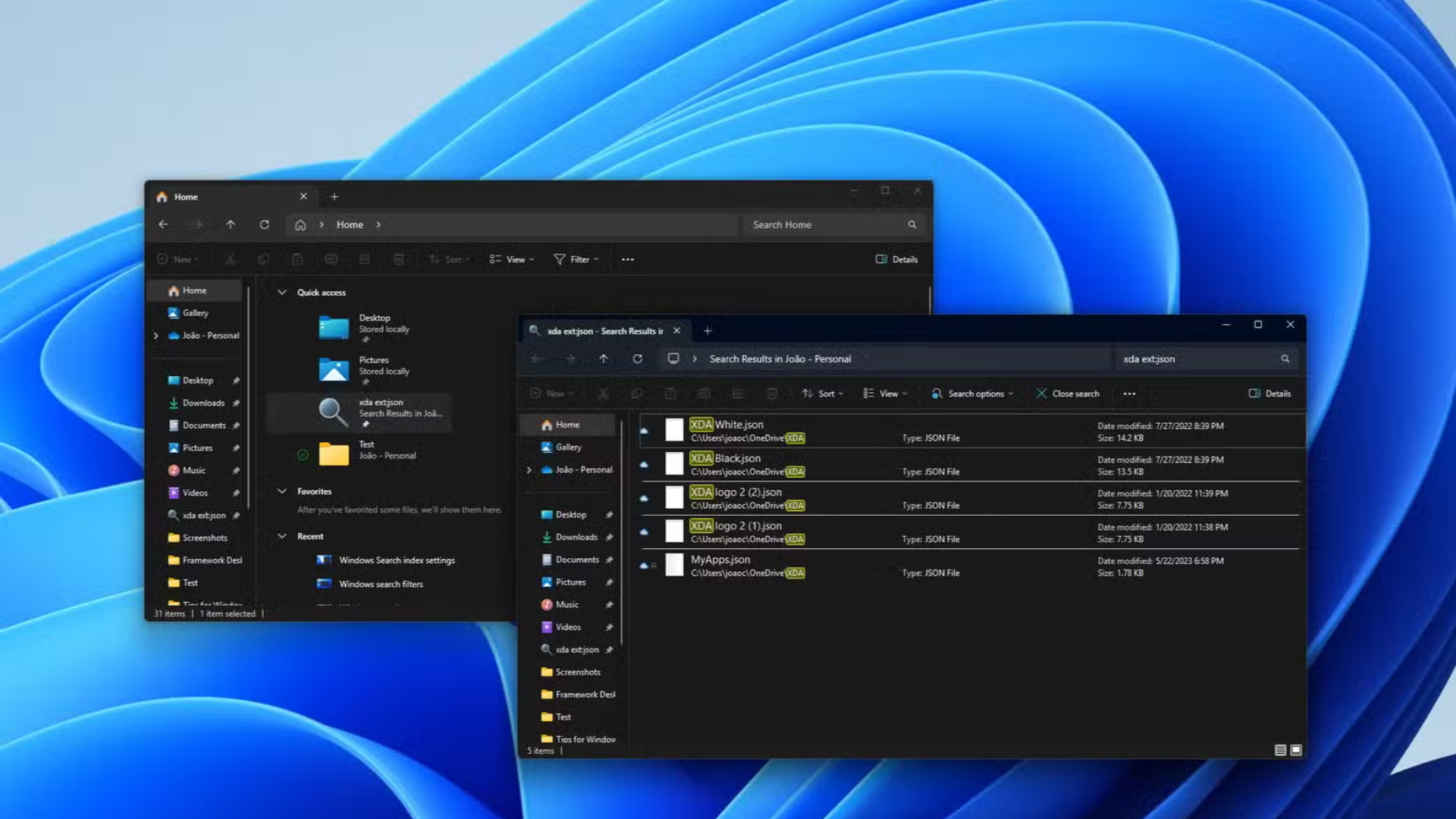Expand the João - Personal tree item
The height and width of the screenshot is (819, 1456).
pos(529,469)
